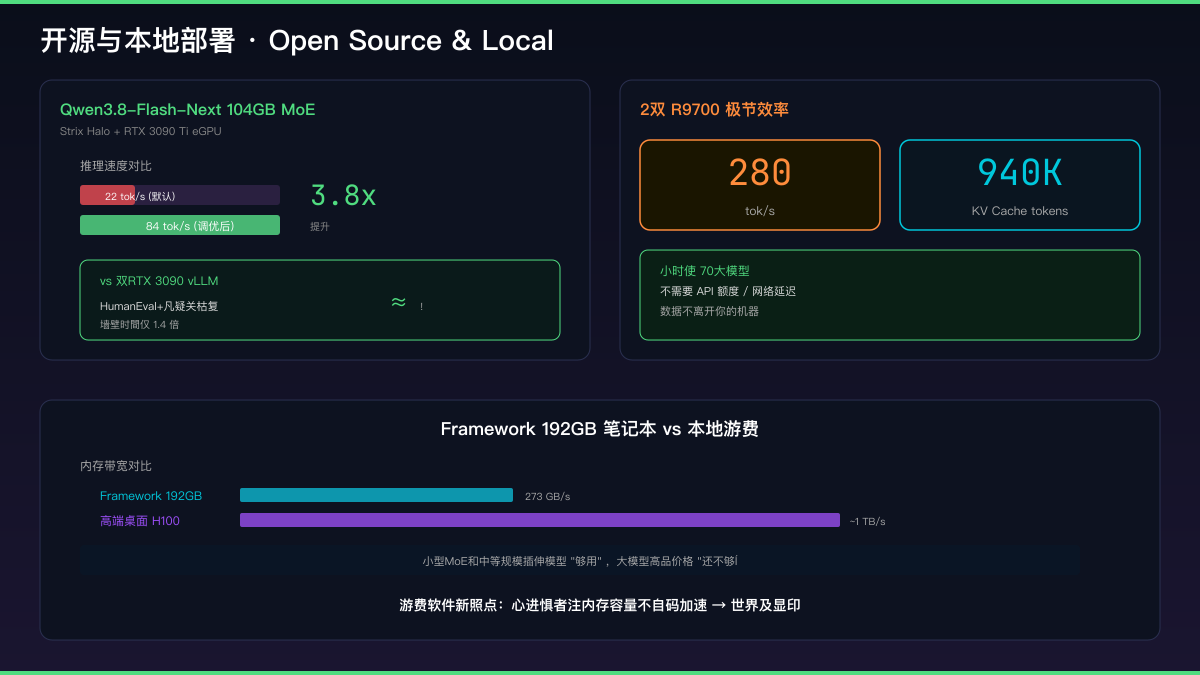Select the 'KV Cache tokens' label
The width and height of the screenshot is (1200, 675).
point(1020,211)
